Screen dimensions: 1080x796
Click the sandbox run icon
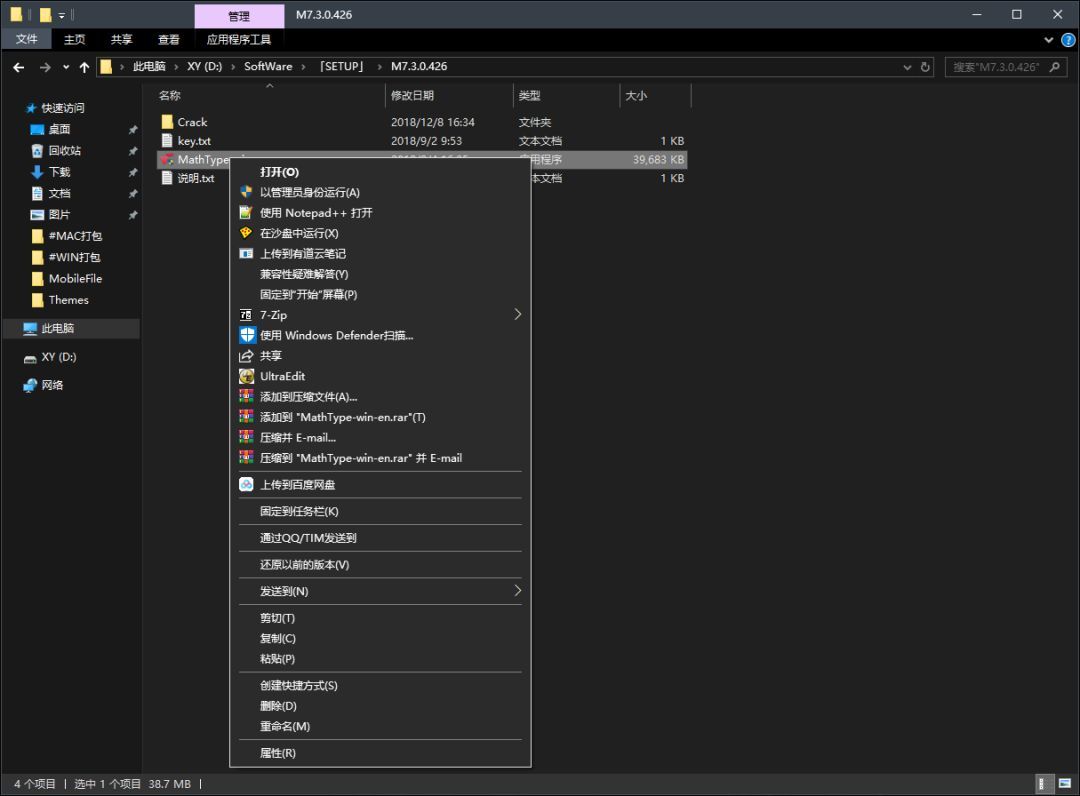coord(246,233)
